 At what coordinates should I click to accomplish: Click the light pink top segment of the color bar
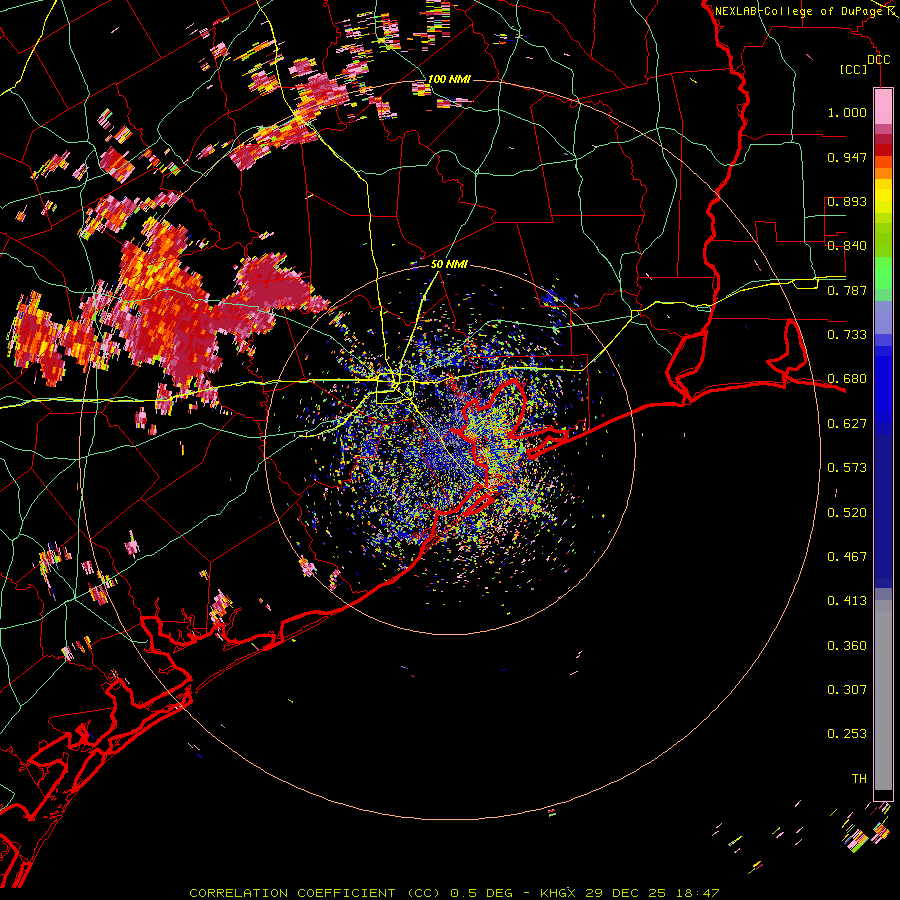point(883,106)
